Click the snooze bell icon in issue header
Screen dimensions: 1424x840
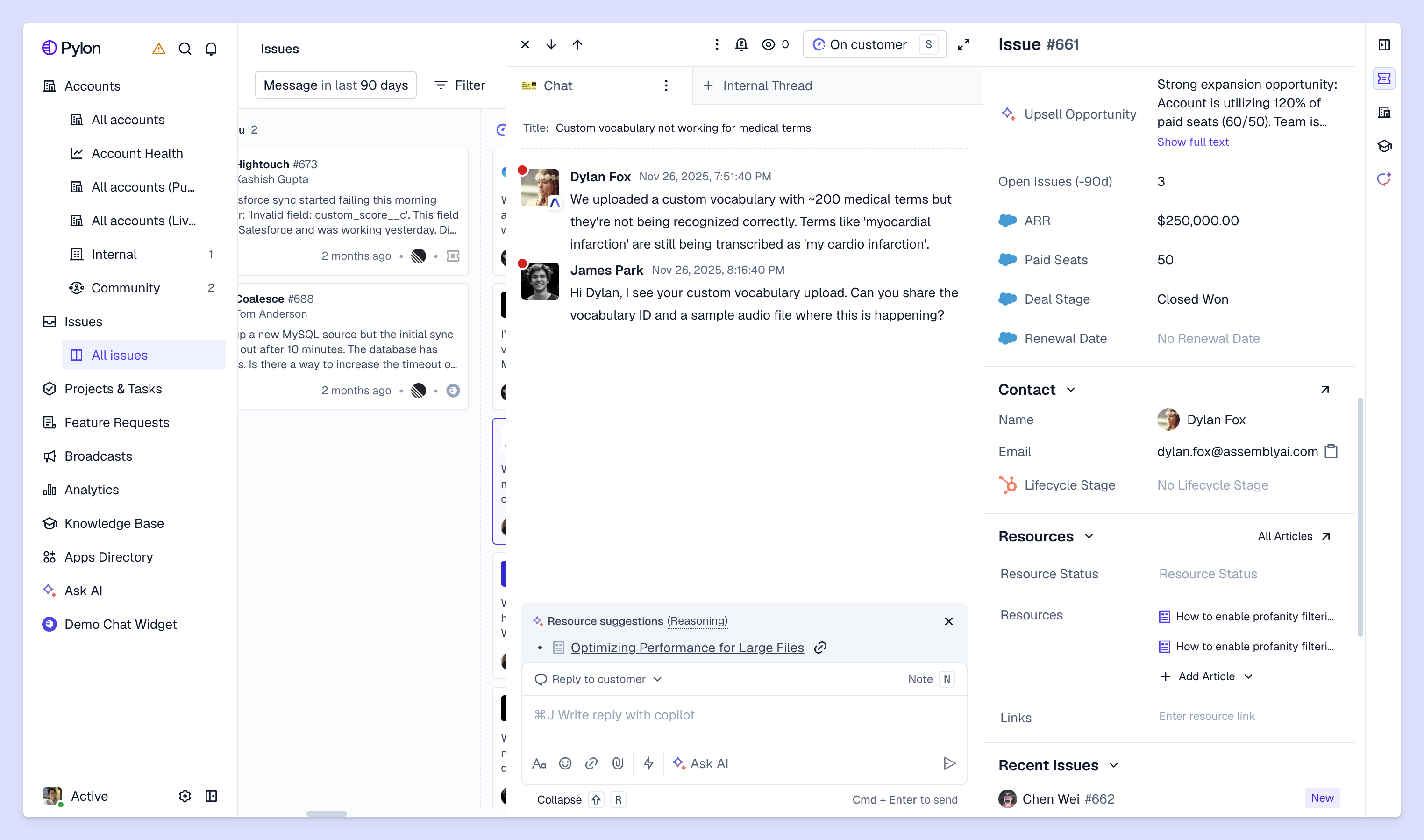tap(741, 44)
